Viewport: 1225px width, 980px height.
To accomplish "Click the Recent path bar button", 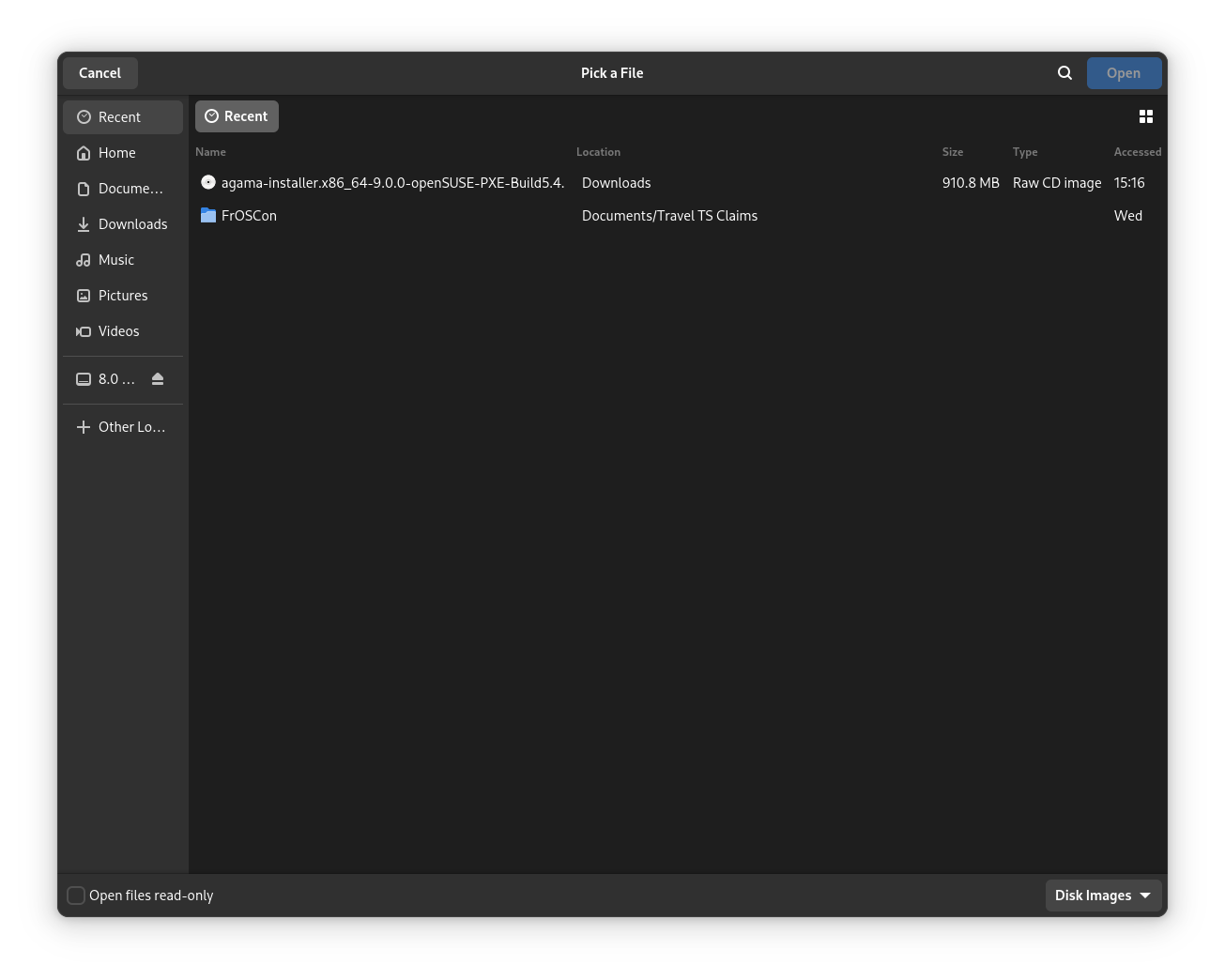I will [237, 116].
